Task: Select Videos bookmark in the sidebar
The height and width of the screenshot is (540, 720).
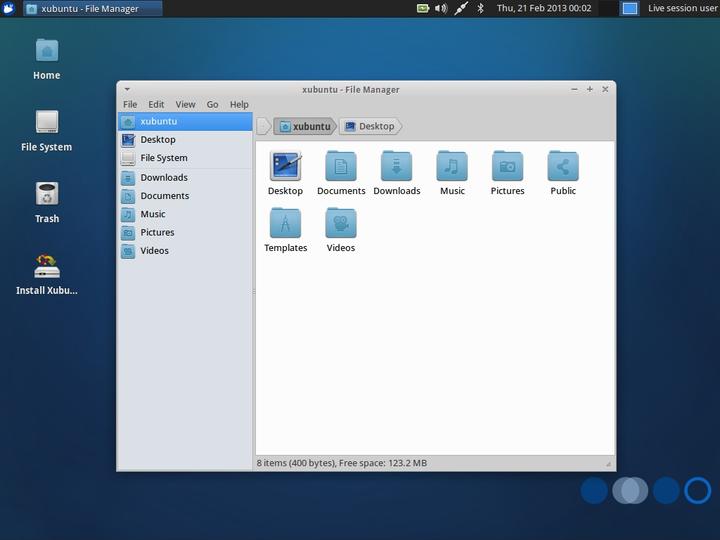Action: coord(186,251)
